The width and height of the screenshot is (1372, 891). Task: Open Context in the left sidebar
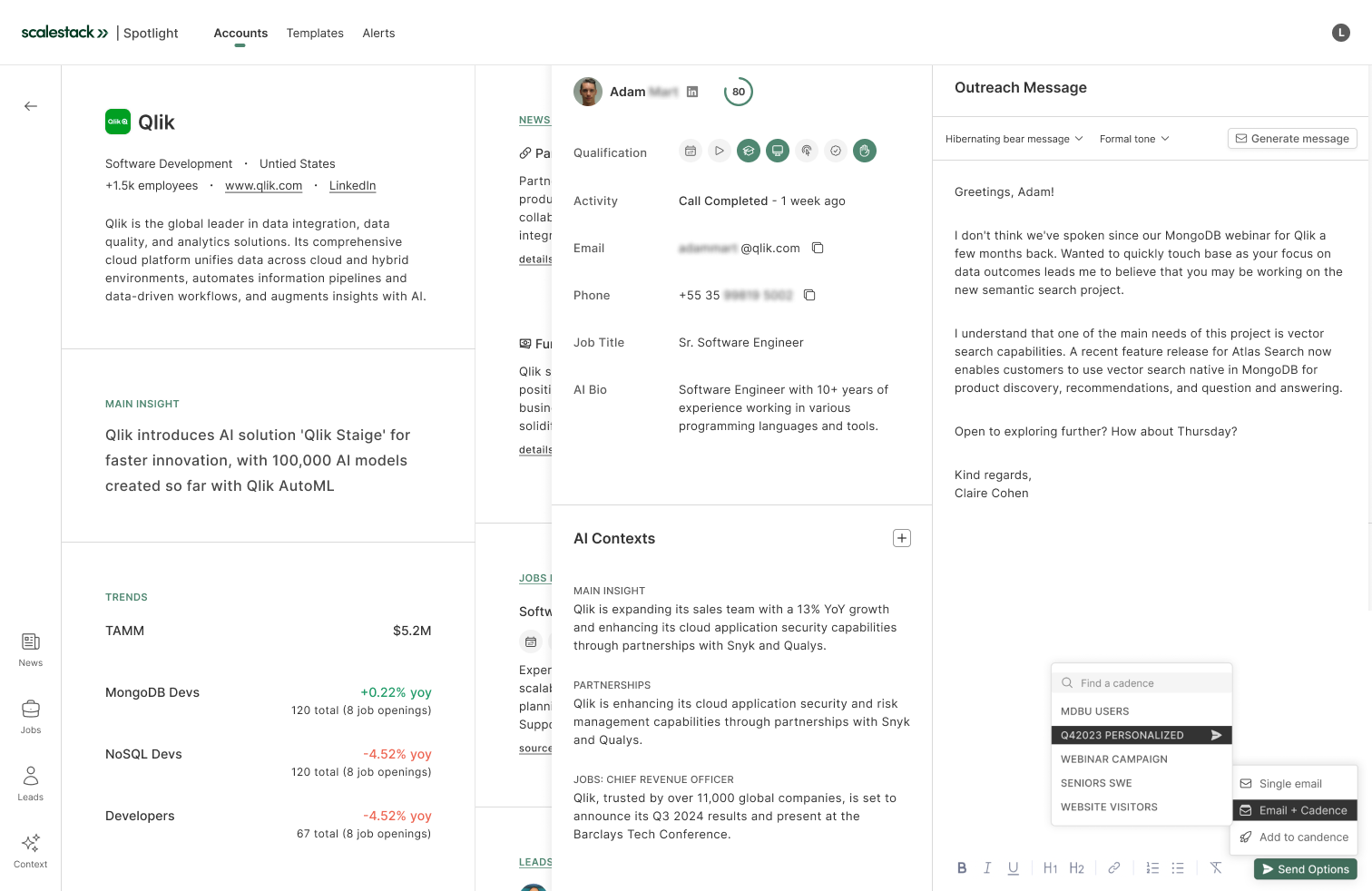coord(31,852)
